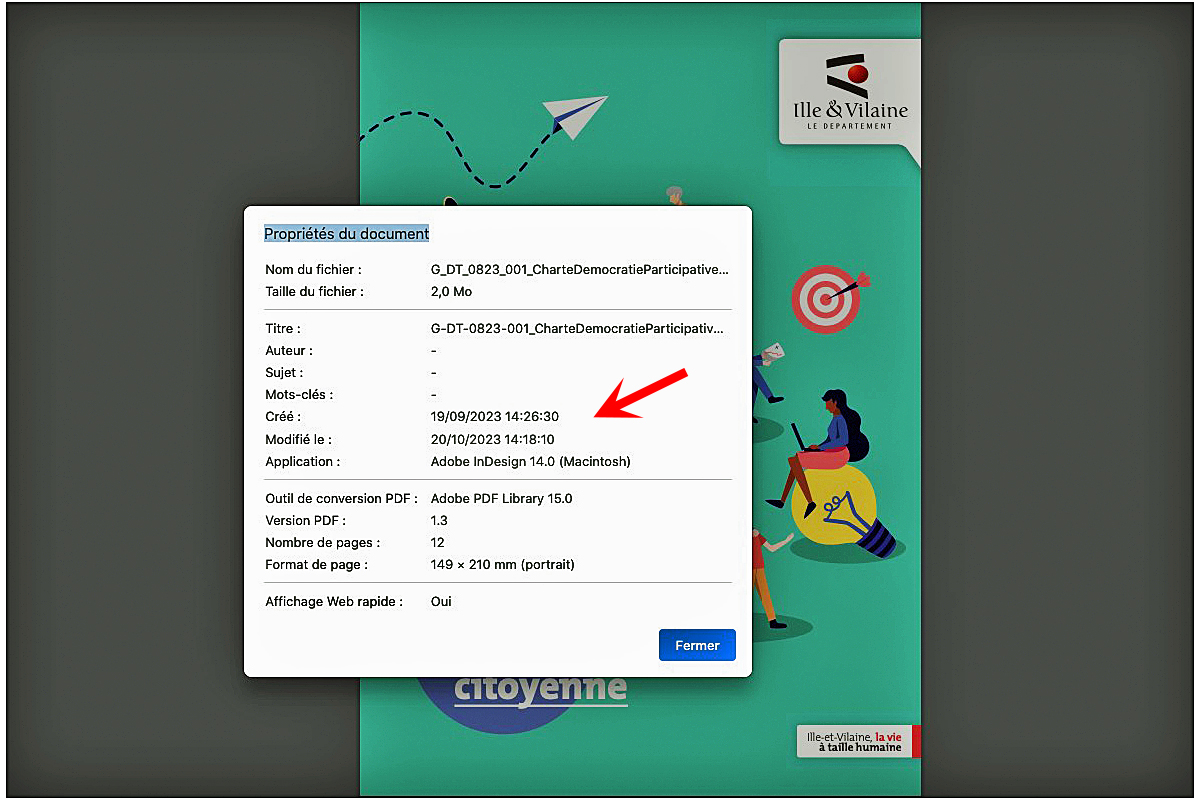Click the file size value 2,0 Mo
This screenshot has height=800, width=1200.
(x=451, y=292)
